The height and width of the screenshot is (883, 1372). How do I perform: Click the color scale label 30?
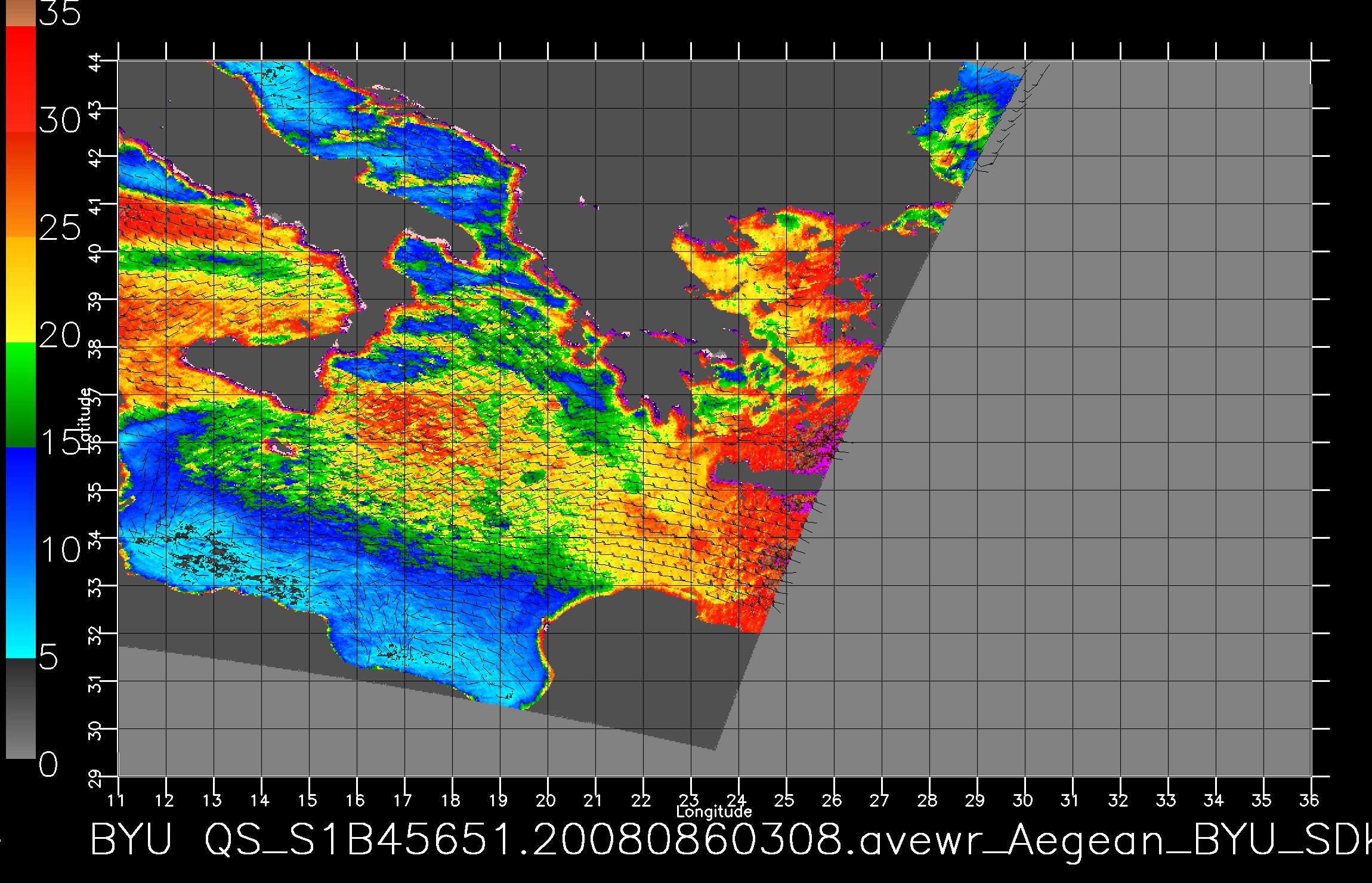(x=60, y=121)
